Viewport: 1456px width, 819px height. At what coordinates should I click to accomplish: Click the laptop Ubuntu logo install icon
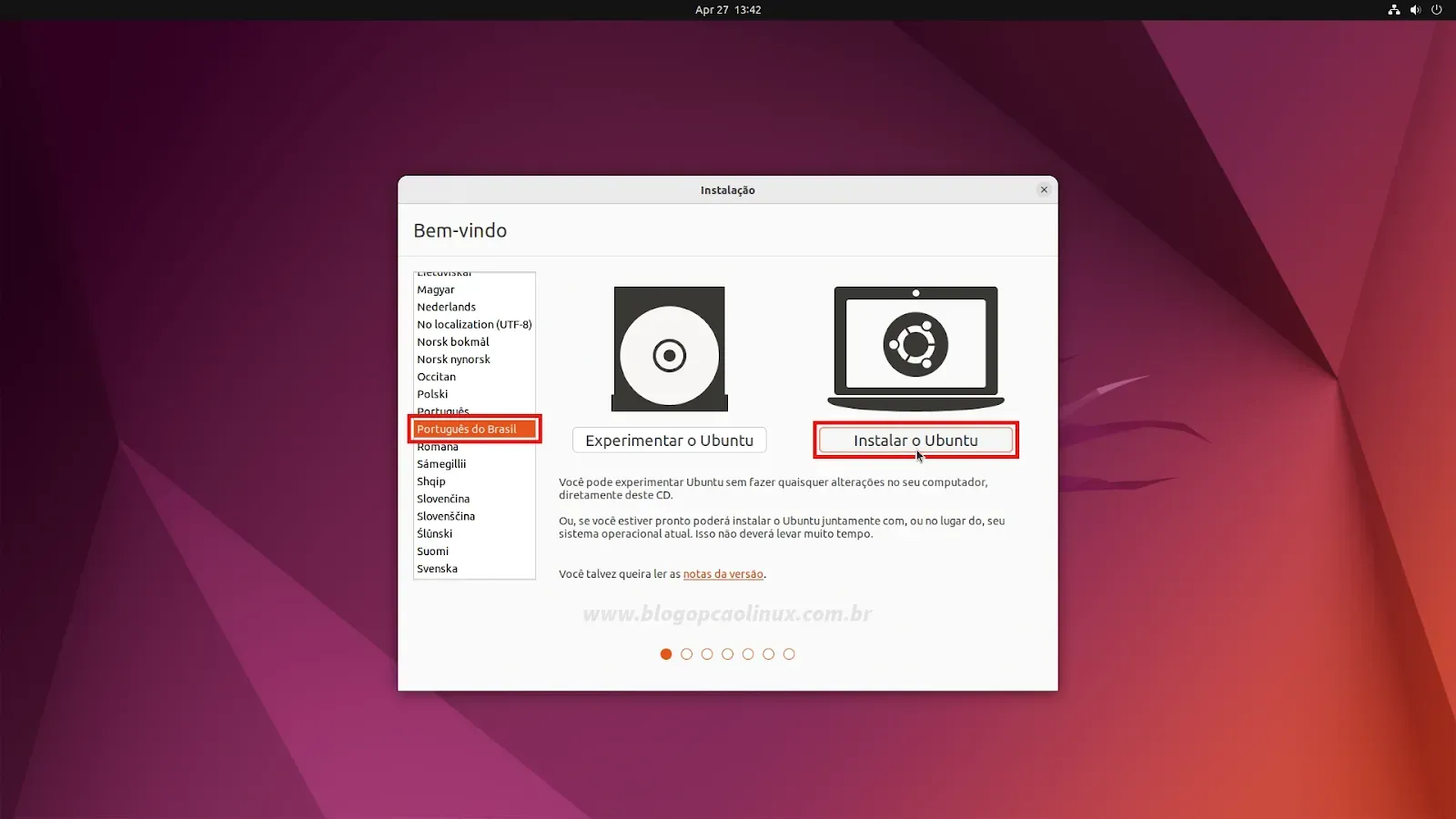tap(915, 349)
